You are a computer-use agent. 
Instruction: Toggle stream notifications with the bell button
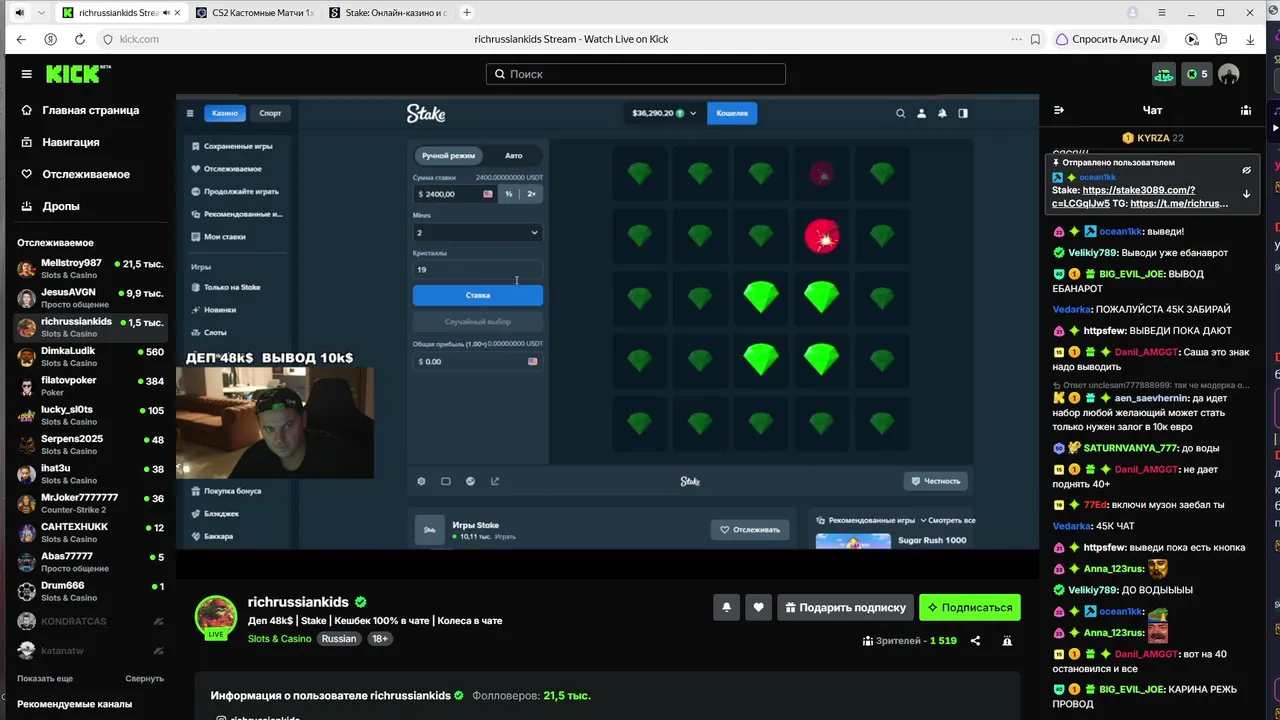pyautogui.click(x=727, y=607)
